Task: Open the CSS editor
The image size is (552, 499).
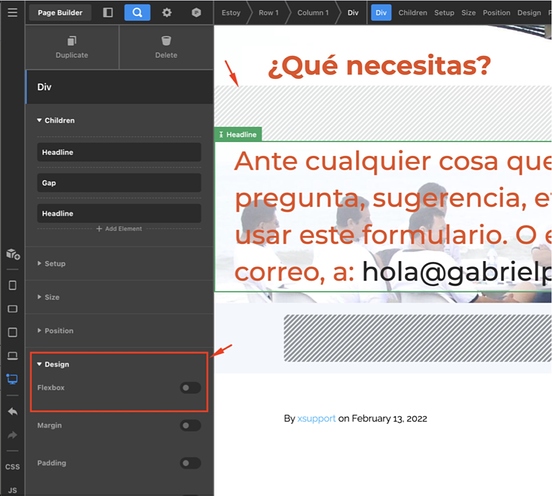Action: [12, 467]
